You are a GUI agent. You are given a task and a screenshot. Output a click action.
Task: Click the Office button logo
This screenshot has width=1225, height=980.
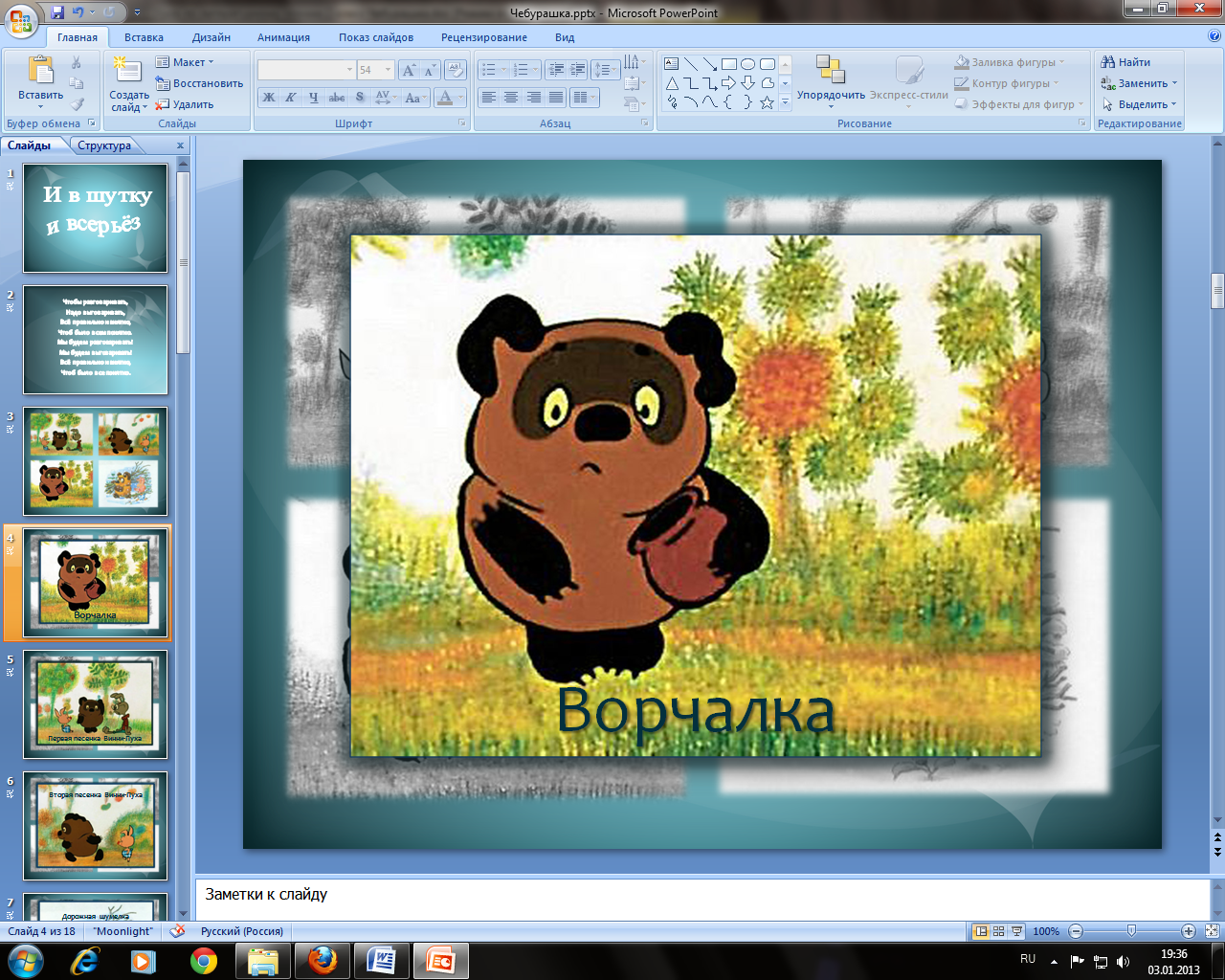click(x=21, y=19)
